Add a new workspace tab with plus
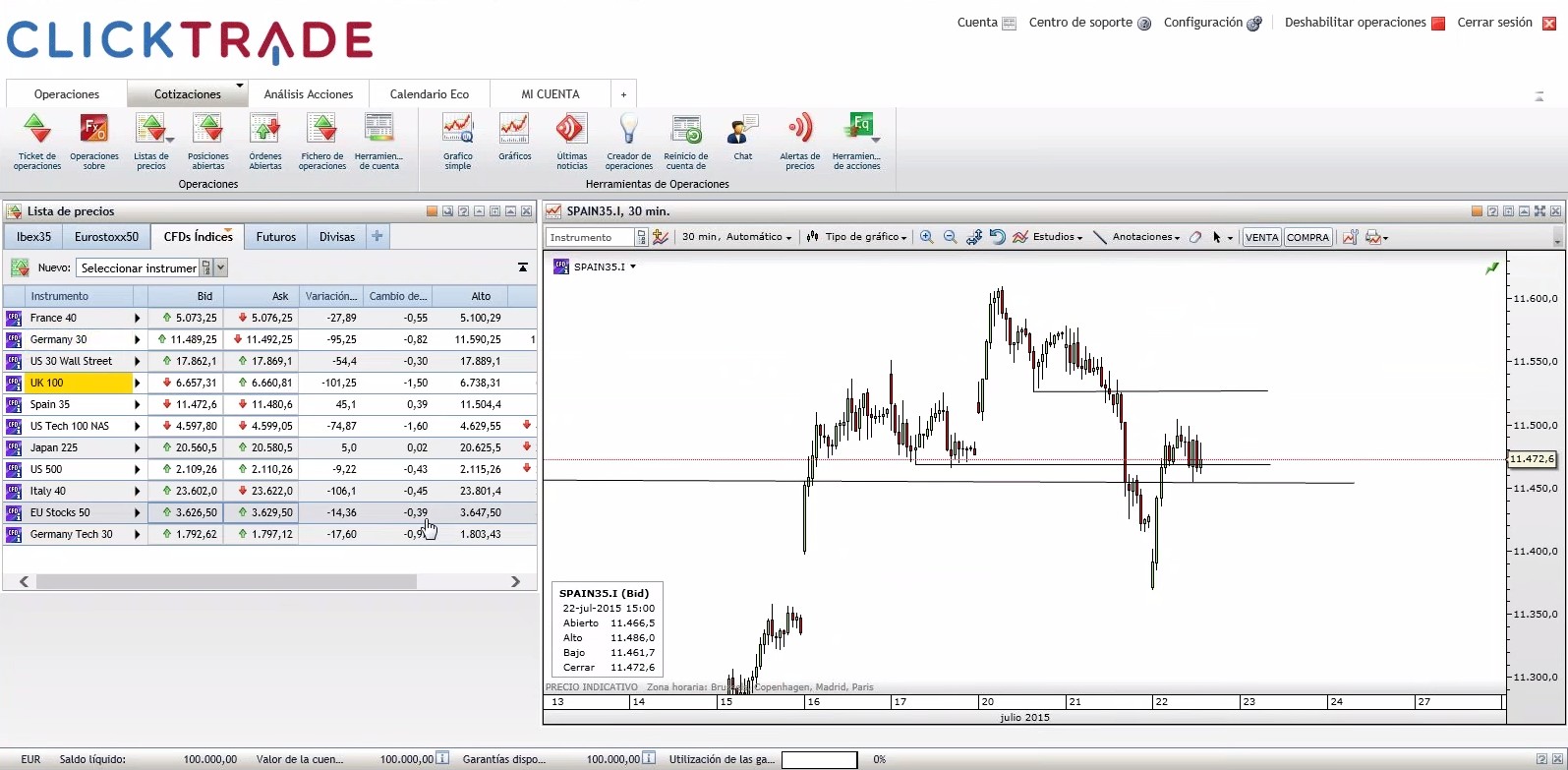 (624, 94)
